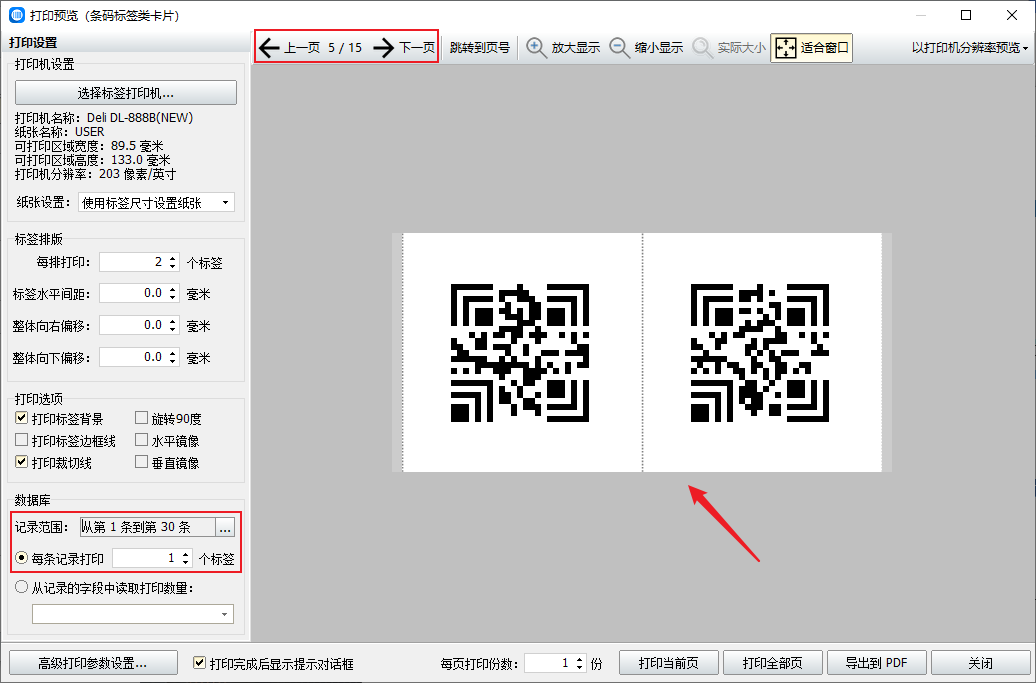Click the greyed actual size magnifier icon
This screenshot has height=683, width=1036.
pos(702,48)
